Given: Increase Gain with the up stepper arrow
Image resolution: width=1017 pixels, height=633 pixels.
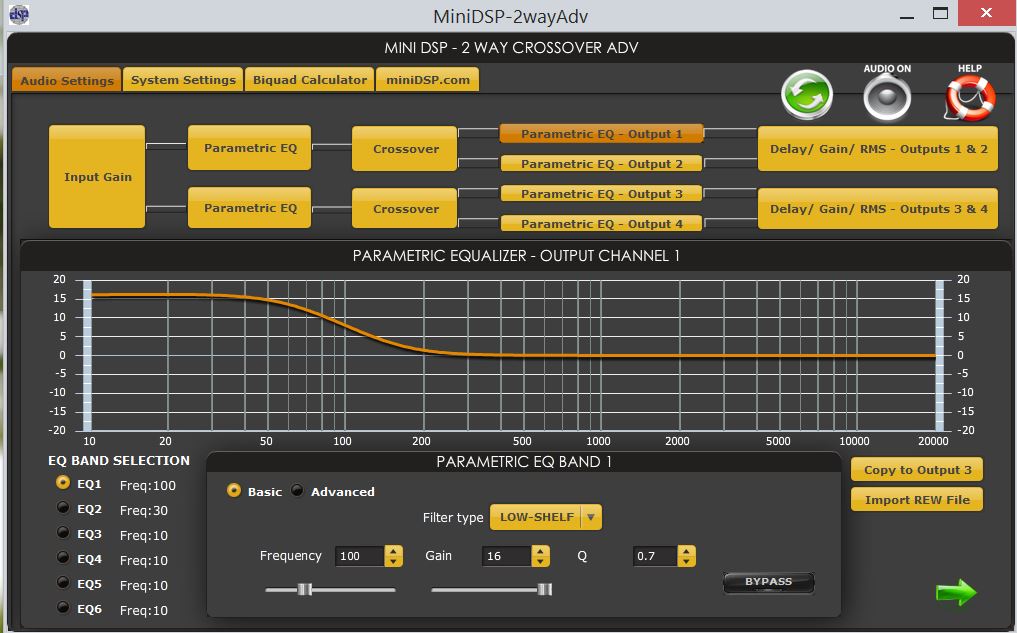Looking at the screenshot, I should pos(540,550).
